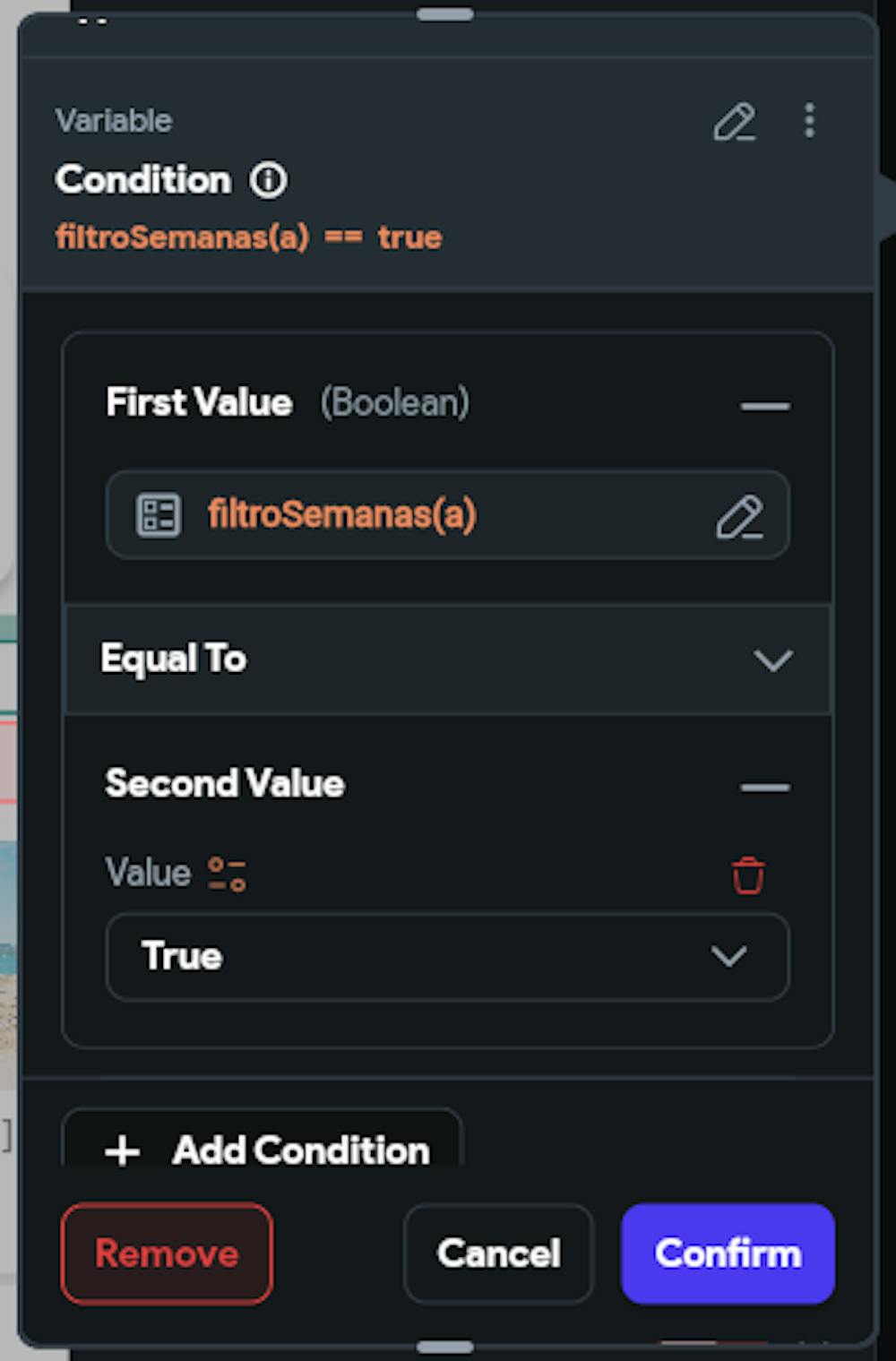896x1361 pixels.
Task: Click the Add Condition button
Action: coord(262,1139)
